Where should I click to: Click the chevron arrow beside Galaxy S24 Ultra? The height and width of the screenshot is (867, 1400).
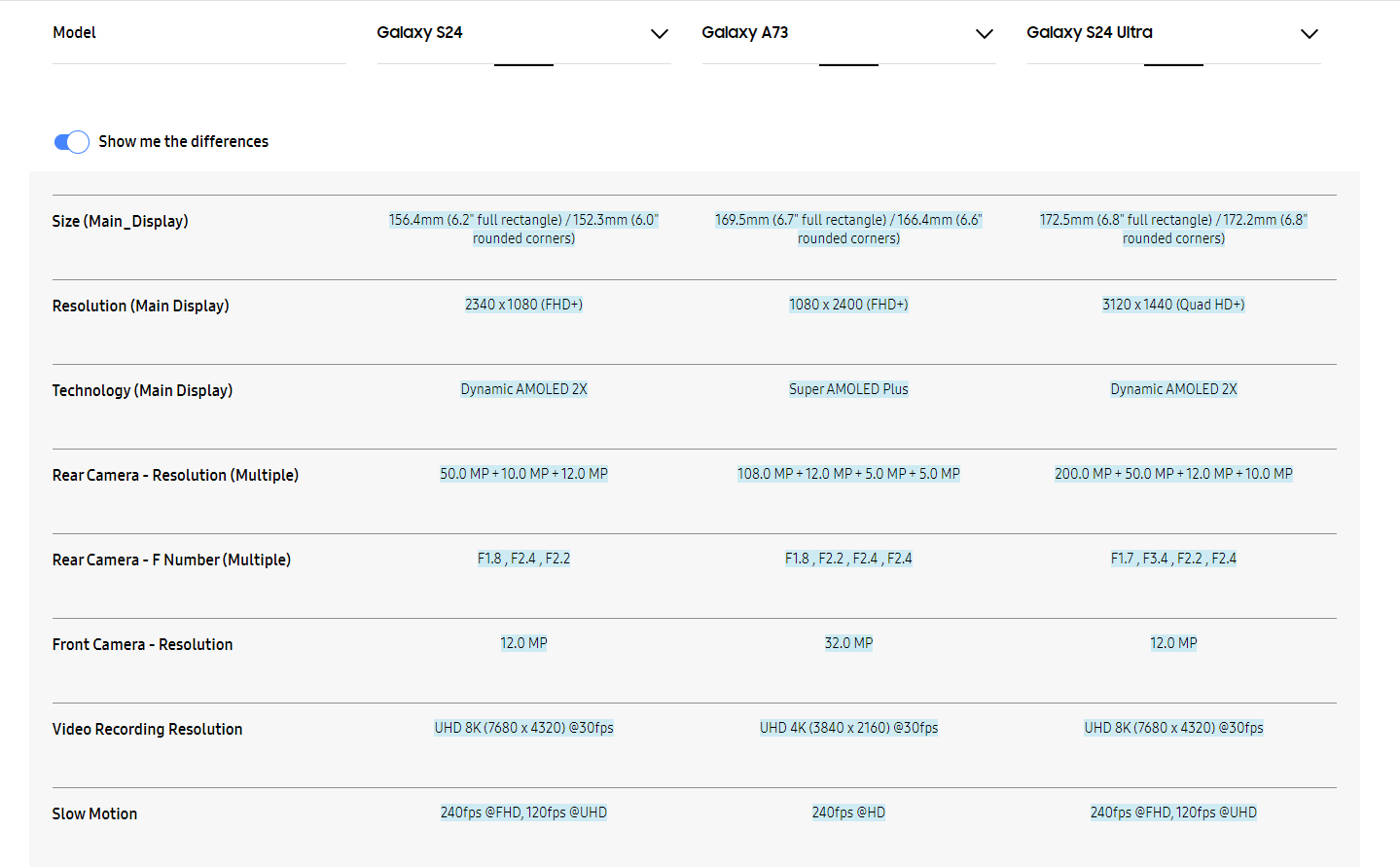1310,34
